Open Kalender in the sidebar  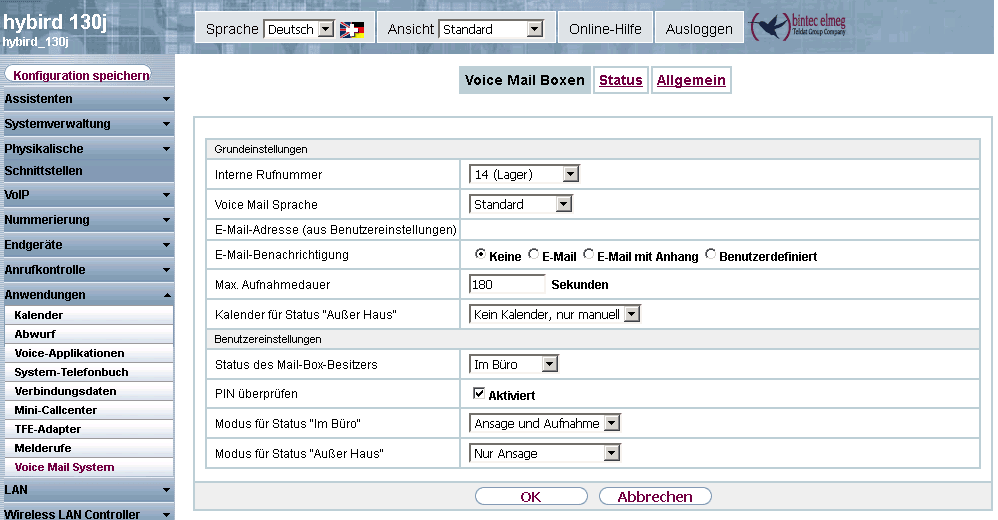(x=88, y=315)
